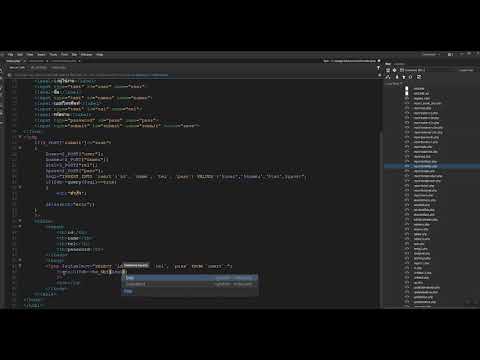
Task: Select the highlighted file row in Files panel
Action: click(x=432, y=166)
